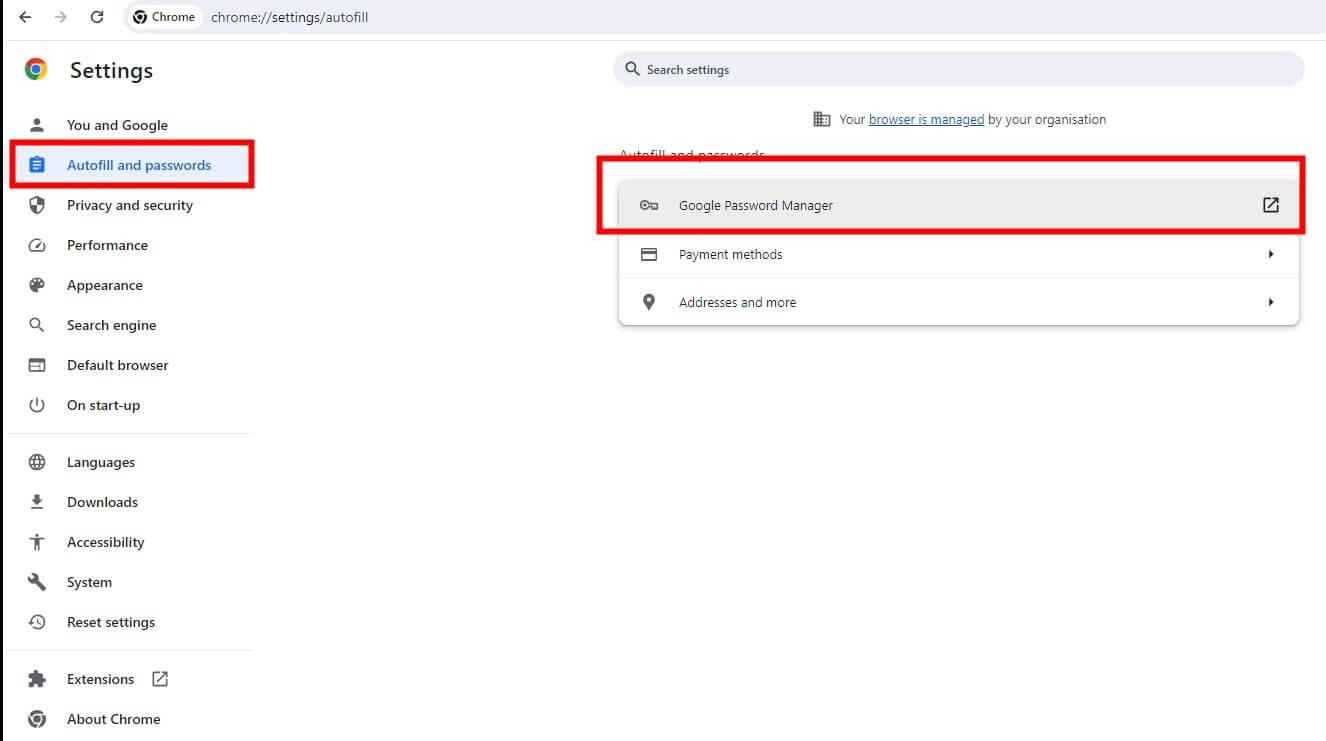Click into the Search settings field
1326x741 pixels.
(958, 69)
